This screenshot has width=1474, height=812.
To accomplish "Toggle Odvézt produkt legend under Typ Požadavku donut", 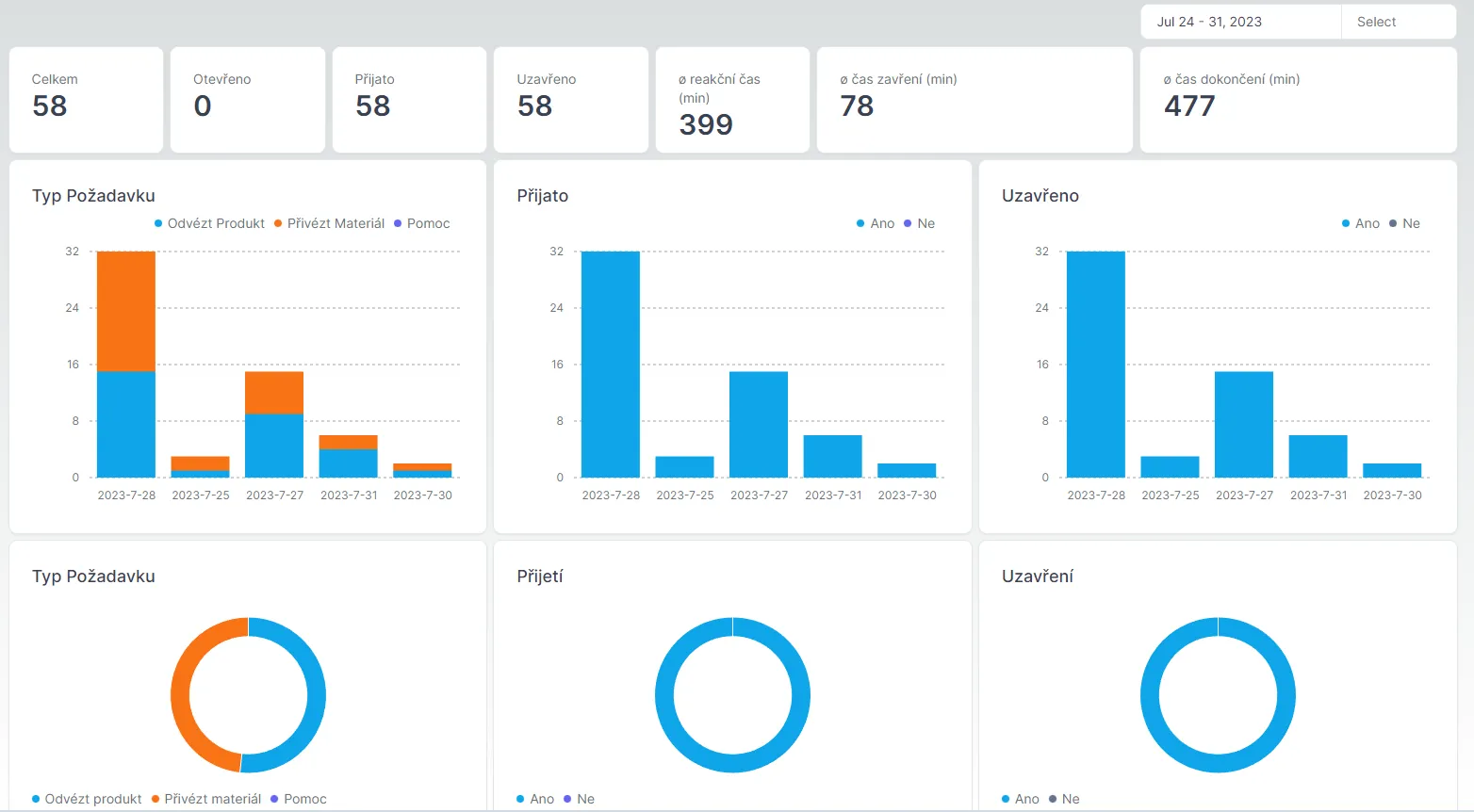I will 87,799.
